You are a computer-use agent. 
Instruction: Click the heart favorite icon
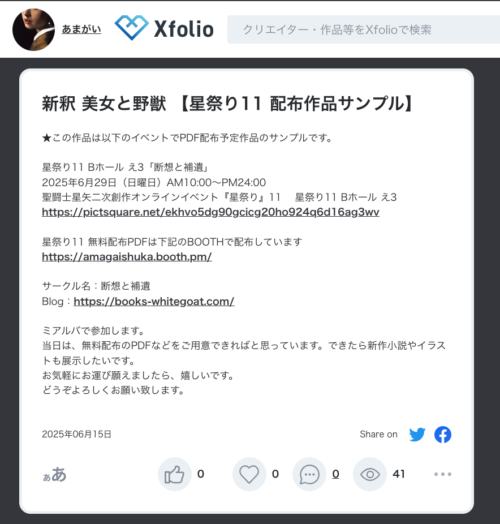(x=249, y=474)
